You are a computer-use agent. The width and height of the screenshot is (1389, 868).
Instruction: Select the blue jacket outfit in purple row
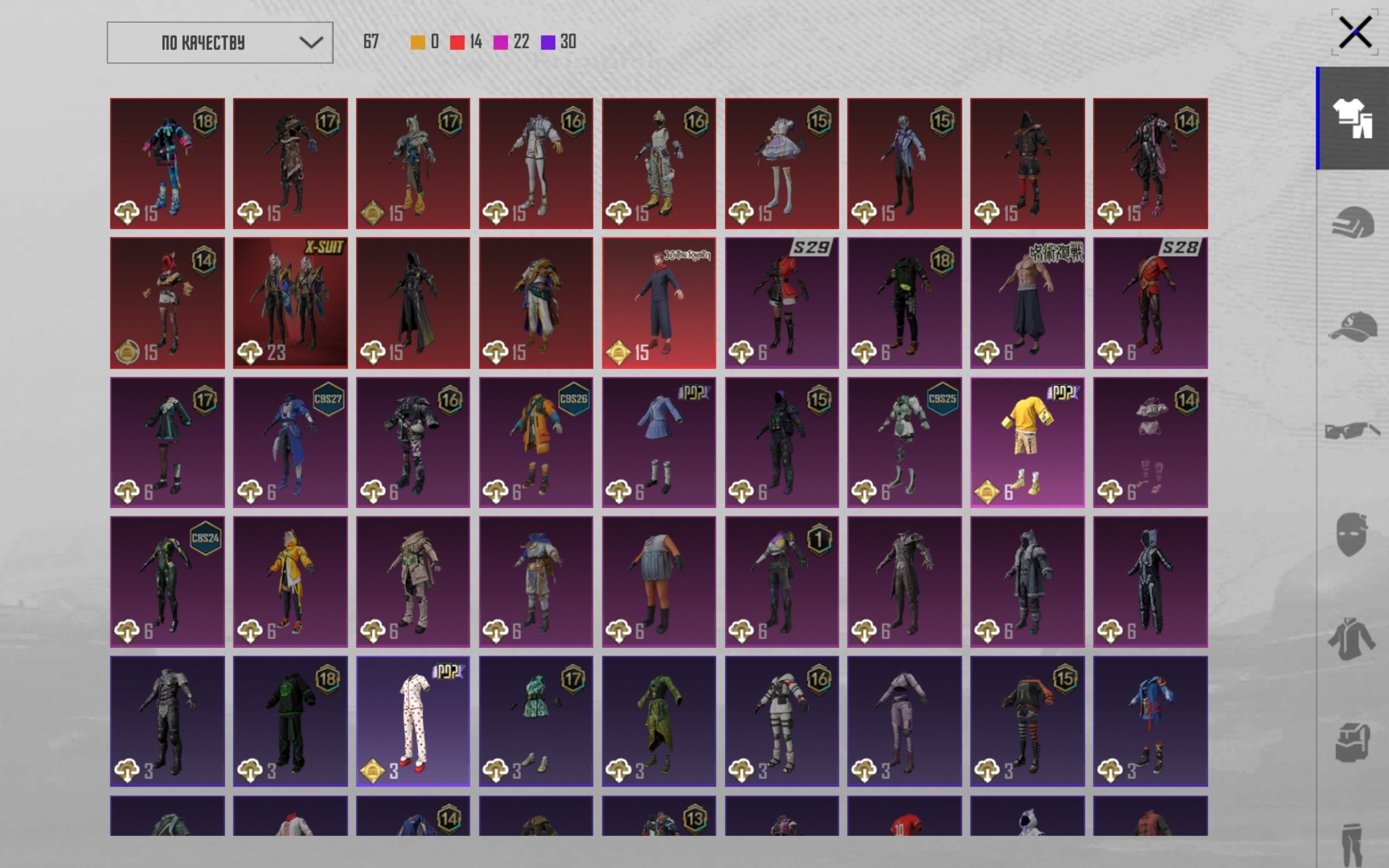click(x=1150, y=721)
